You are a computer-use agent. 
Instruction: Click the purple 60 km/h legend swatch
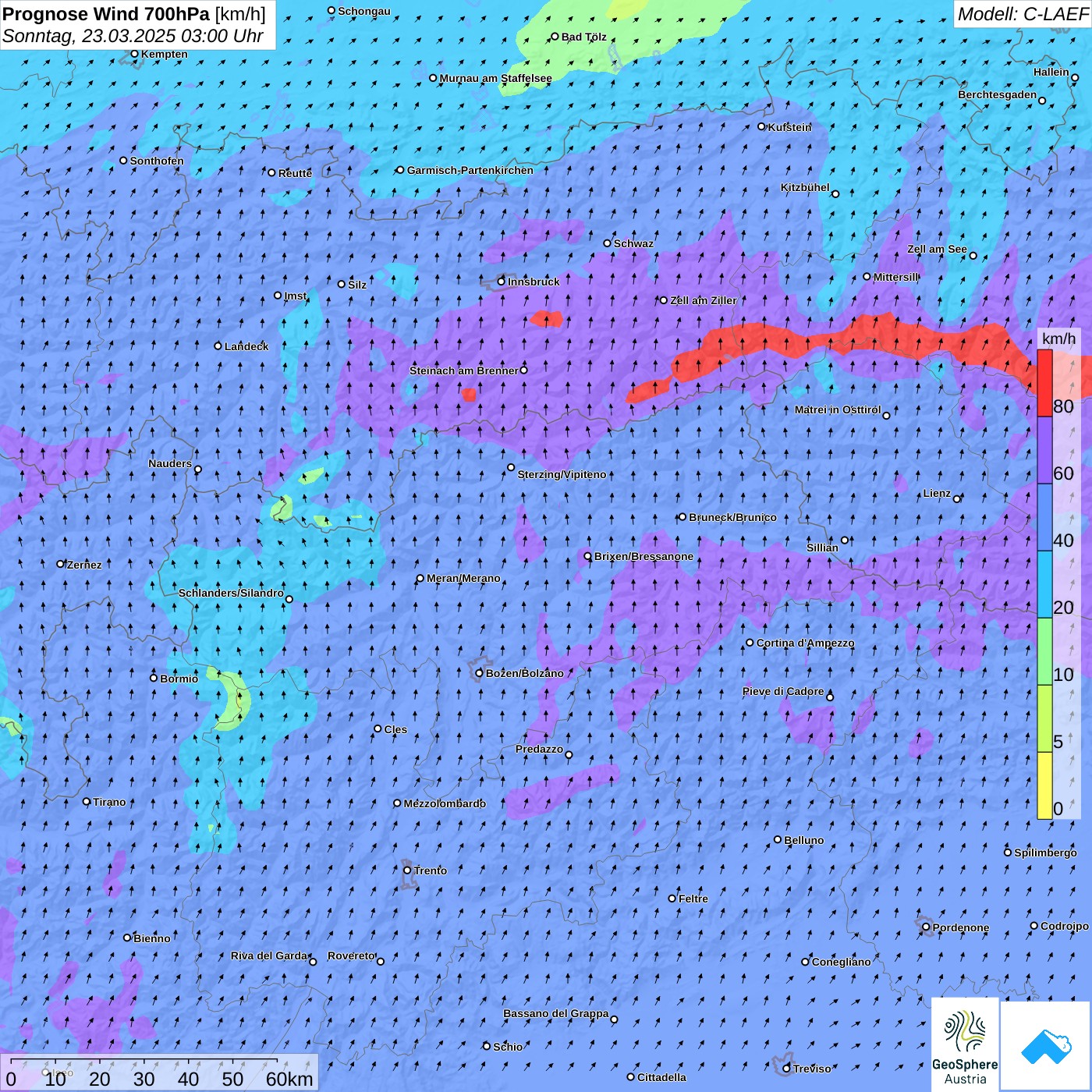tap(1044, 451)
